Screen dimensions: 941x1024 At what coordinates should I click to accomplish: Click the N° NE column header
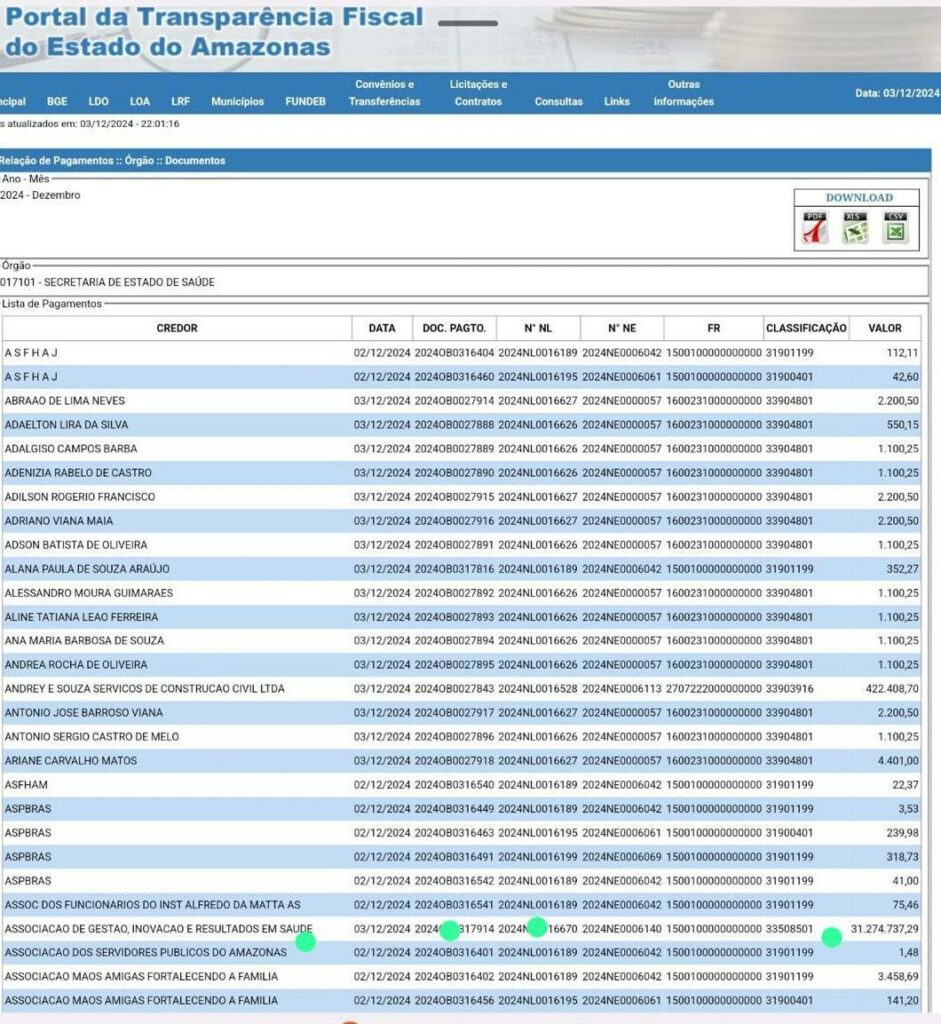622,328
